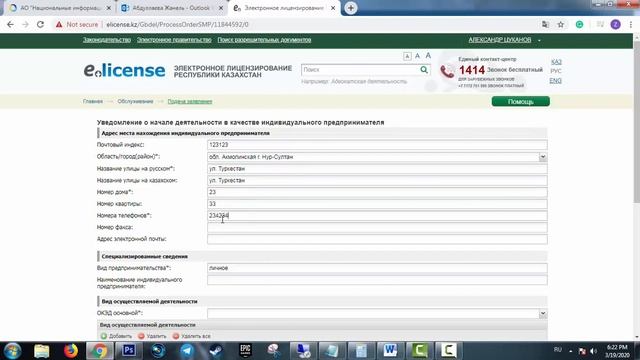This screenshot has width=640, height=360.
Task: Bookmark this page with the star
Action: click(561, 24)
